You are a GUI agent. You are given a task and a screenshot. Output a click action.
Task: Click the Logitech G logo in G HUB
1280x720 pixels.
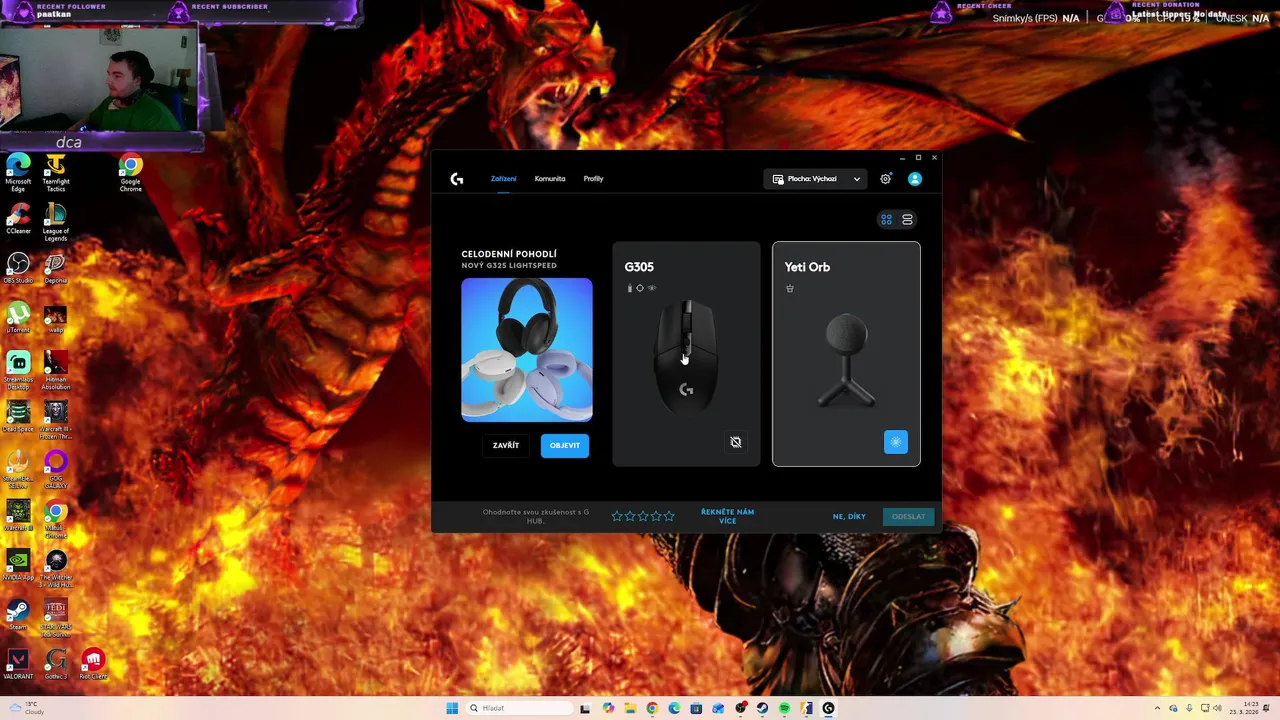coord(457,179)
